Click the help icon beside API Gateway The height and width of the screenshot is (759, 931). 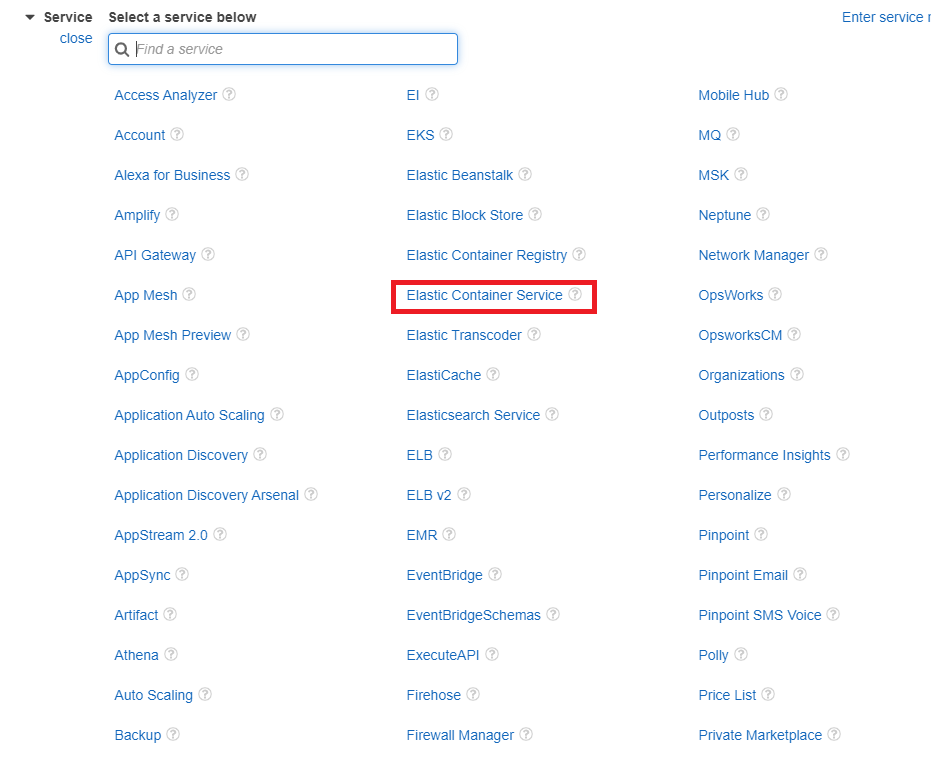click(208, 254)
